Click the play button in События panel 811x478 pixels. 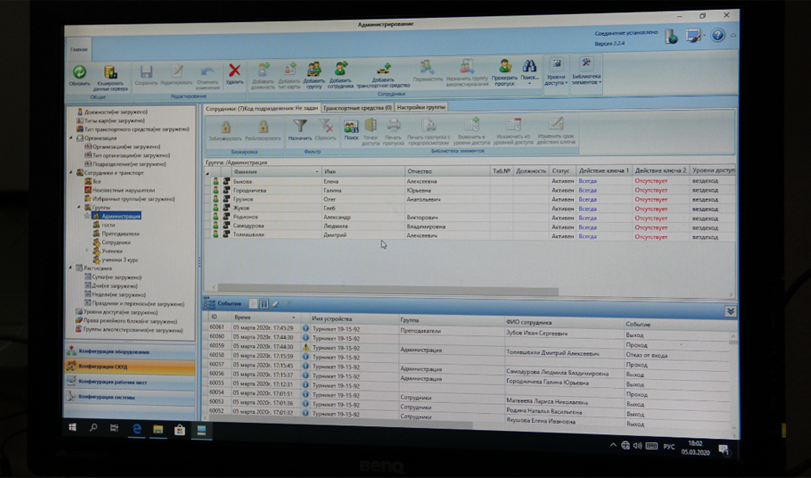(253, 304)
